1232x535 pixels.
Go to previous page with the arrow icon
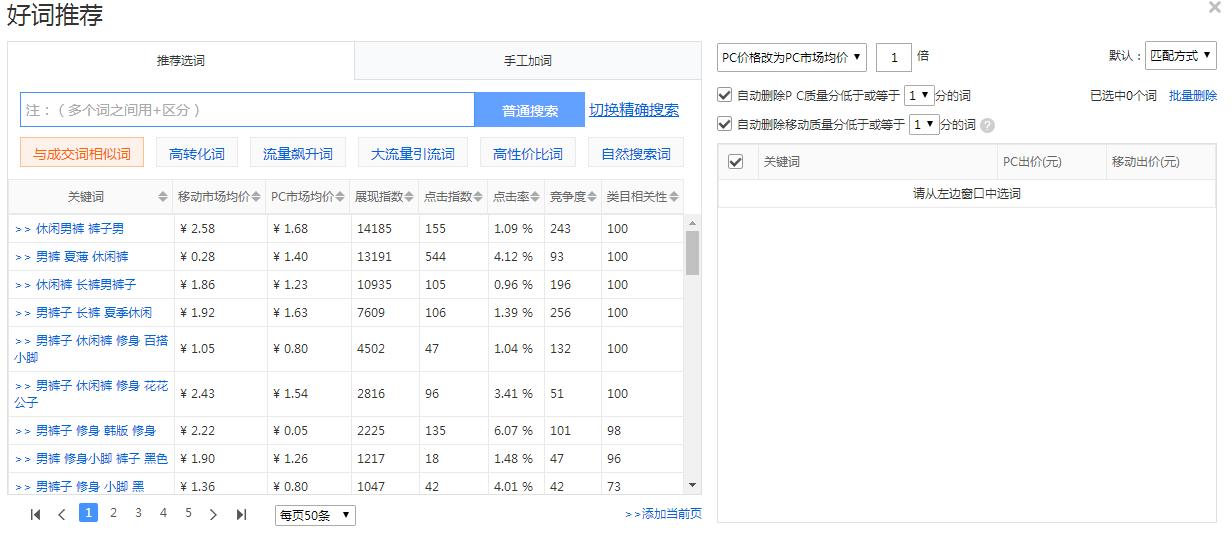[x=62, y=514]
